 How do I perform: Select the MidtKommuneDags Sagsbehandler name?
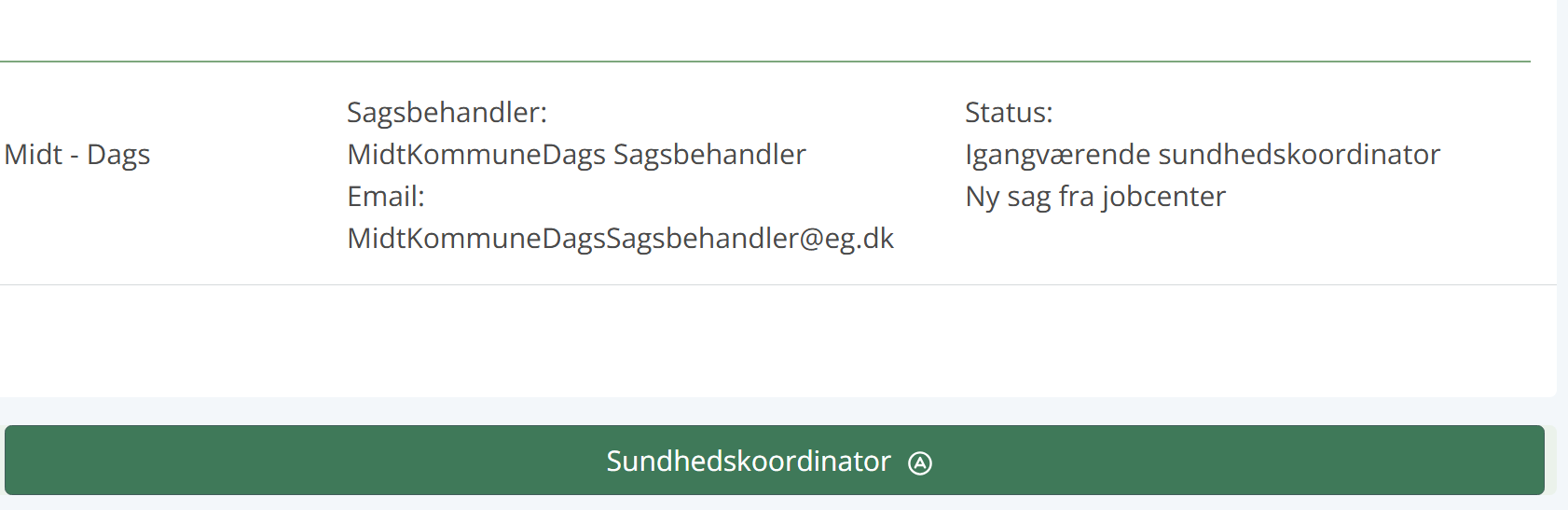click(576, 155)
